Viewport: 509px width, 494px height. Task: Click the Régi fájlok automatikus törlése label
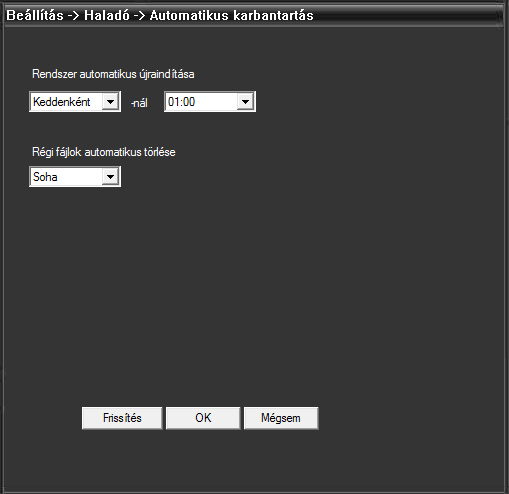pyautogui.click(x=104, y=152)
